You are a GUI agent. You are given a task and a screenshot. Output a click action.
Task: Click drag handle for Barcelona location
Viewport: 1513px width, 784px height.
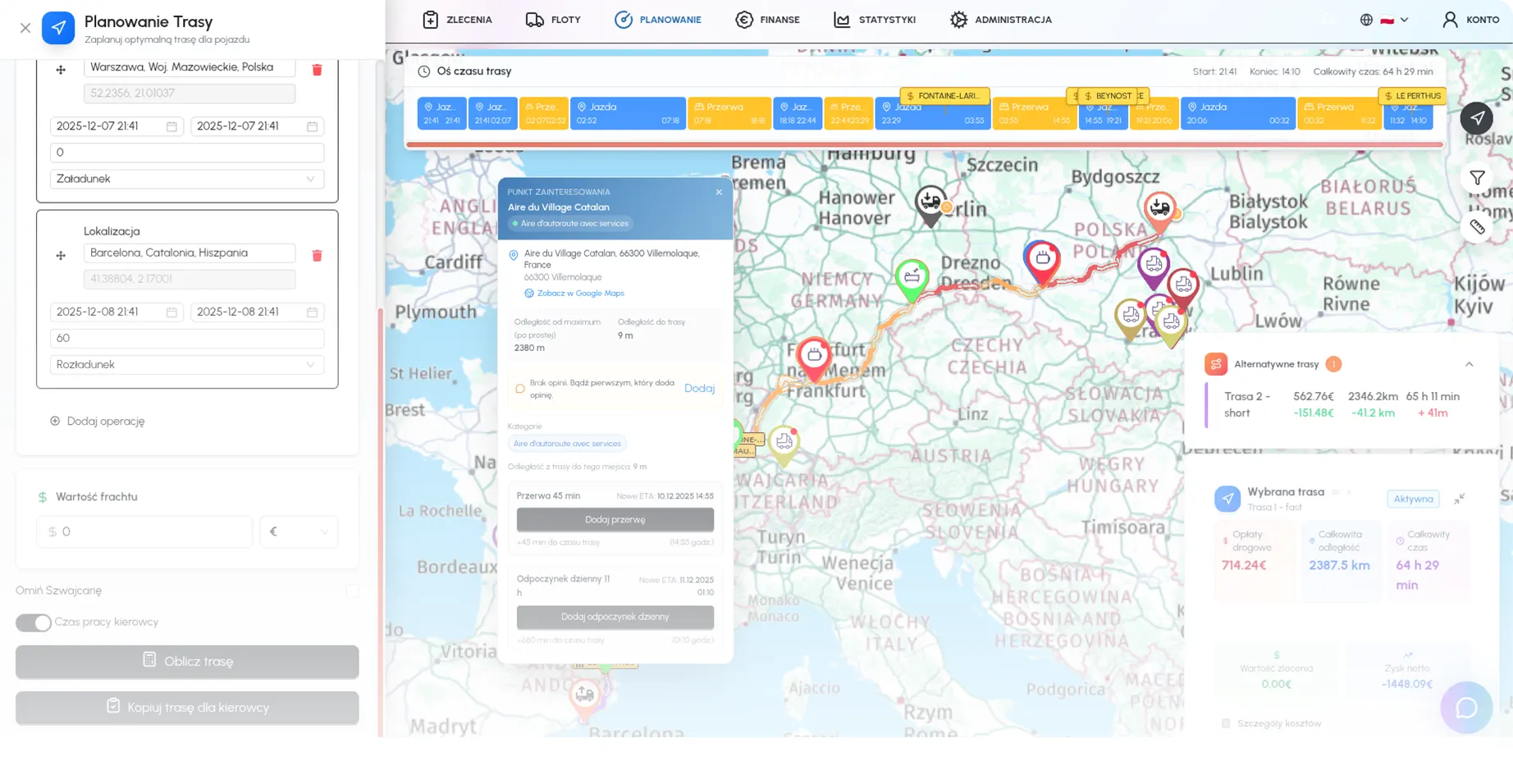pyautogui.click(x=61, y=256)
